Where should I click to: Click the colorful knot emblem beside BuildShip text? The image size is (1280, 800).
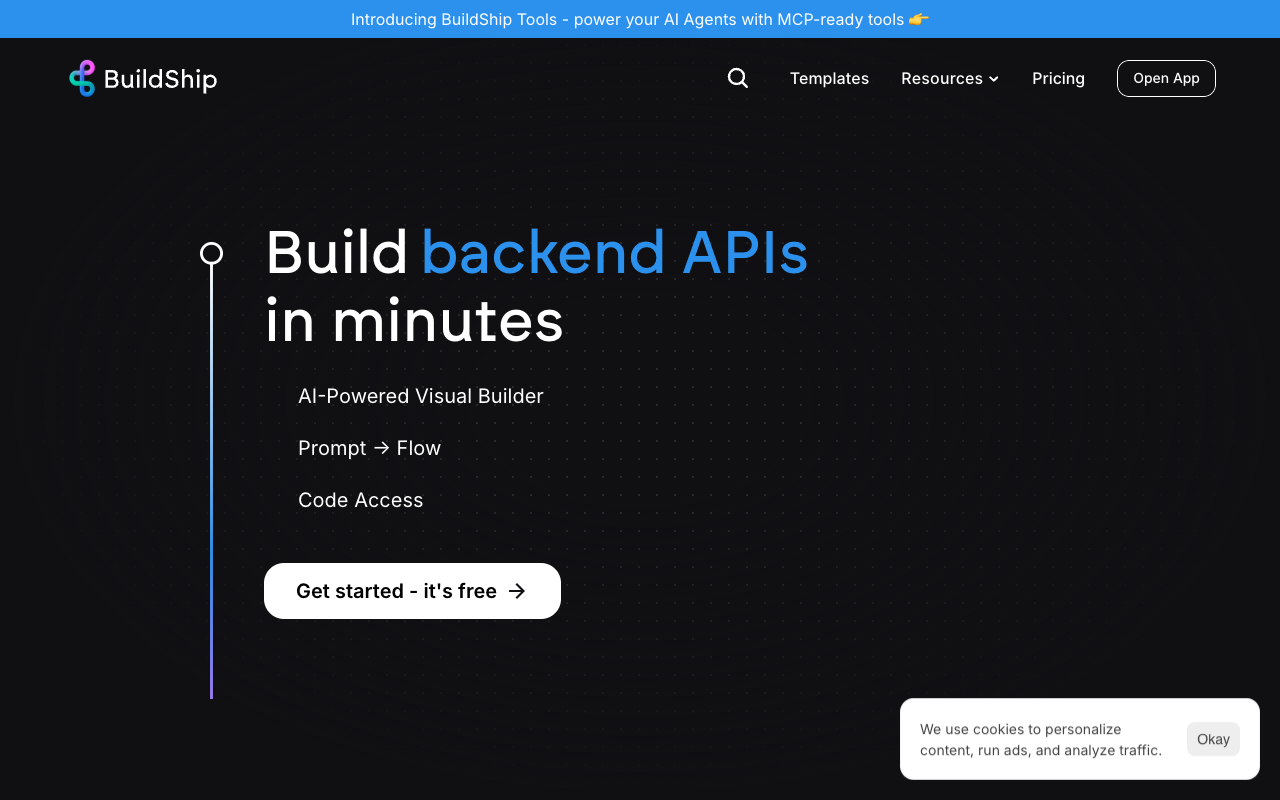(83, 78)
